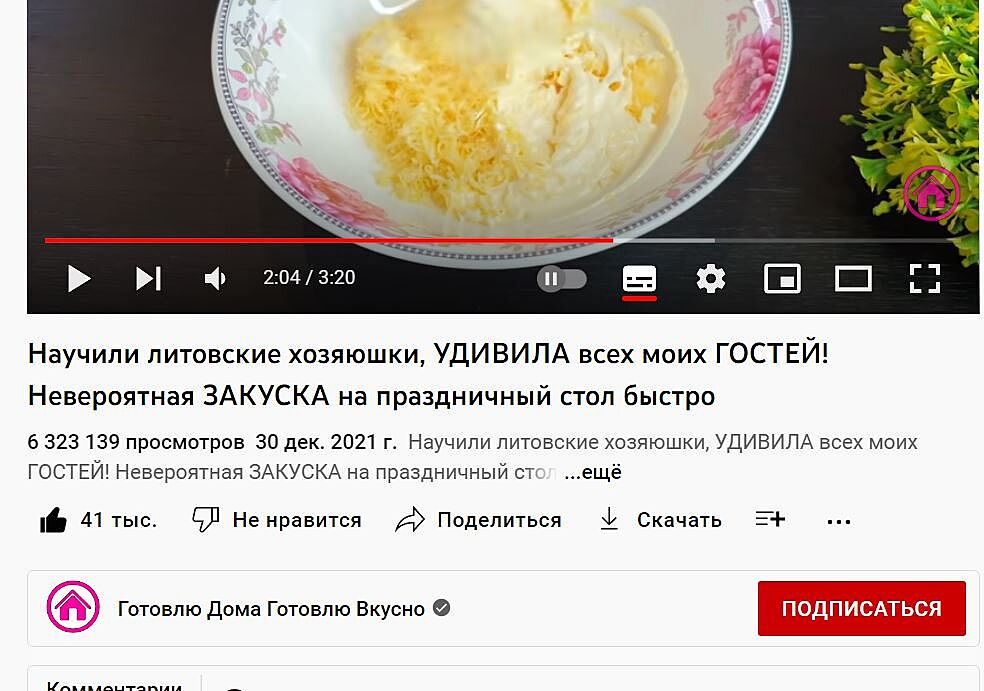Switch to theater mode view
Viewport: 984px width, 691px height.
pyautogui.click(x=853, y=279)
